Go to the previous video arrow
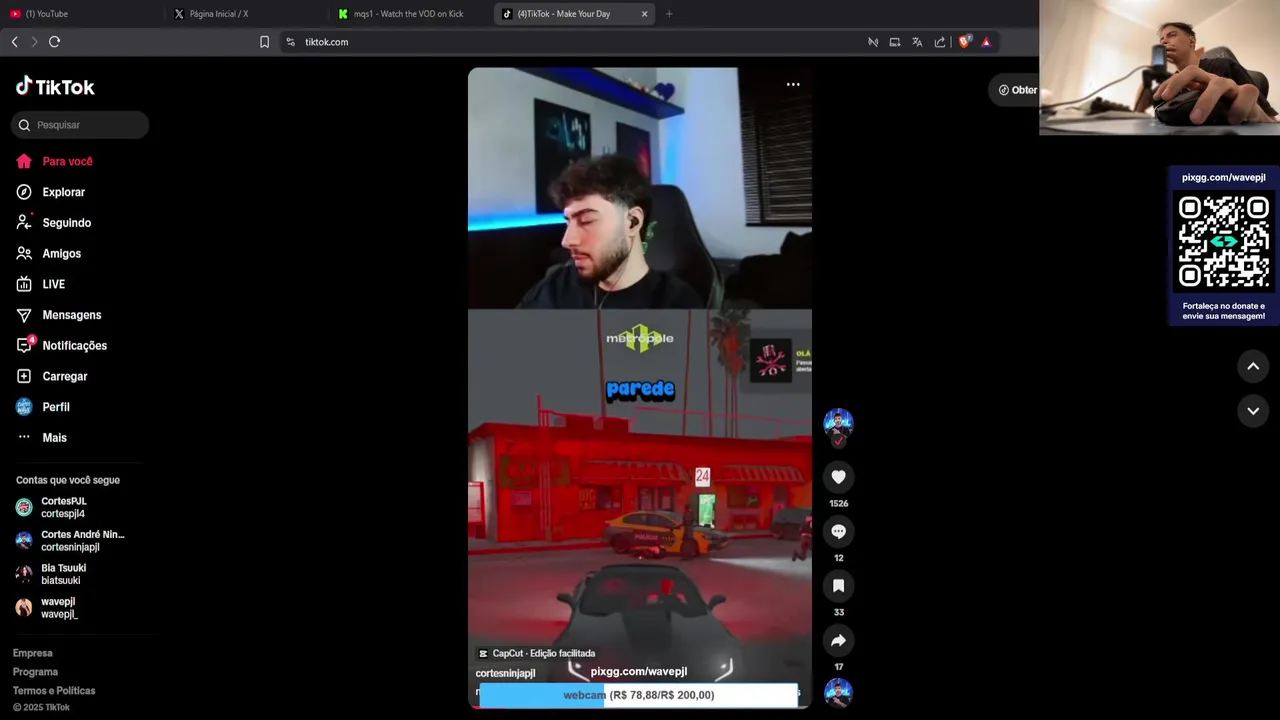 tap(1253, 367)
